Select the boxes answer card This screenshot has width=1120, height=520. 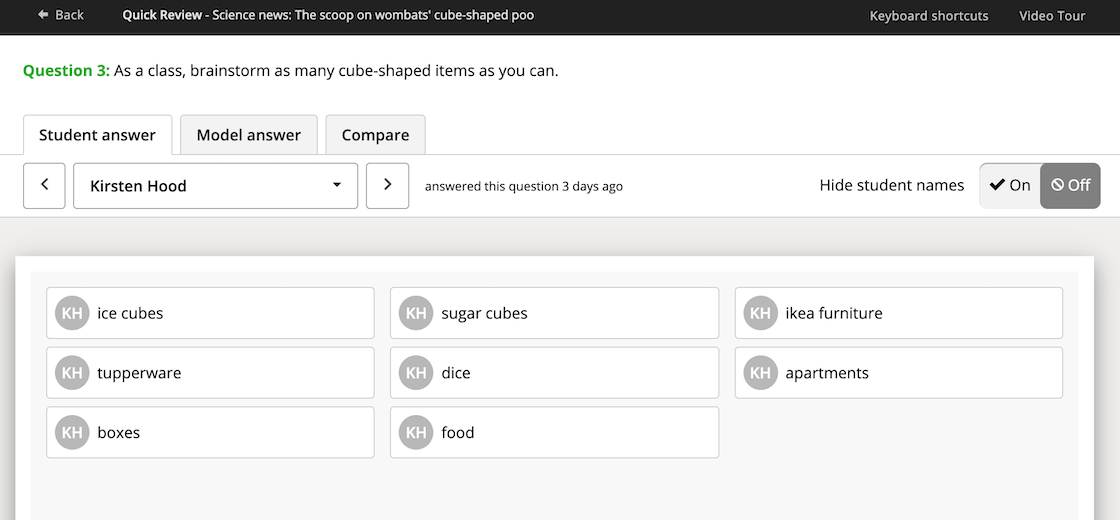[x=210, y=432]
